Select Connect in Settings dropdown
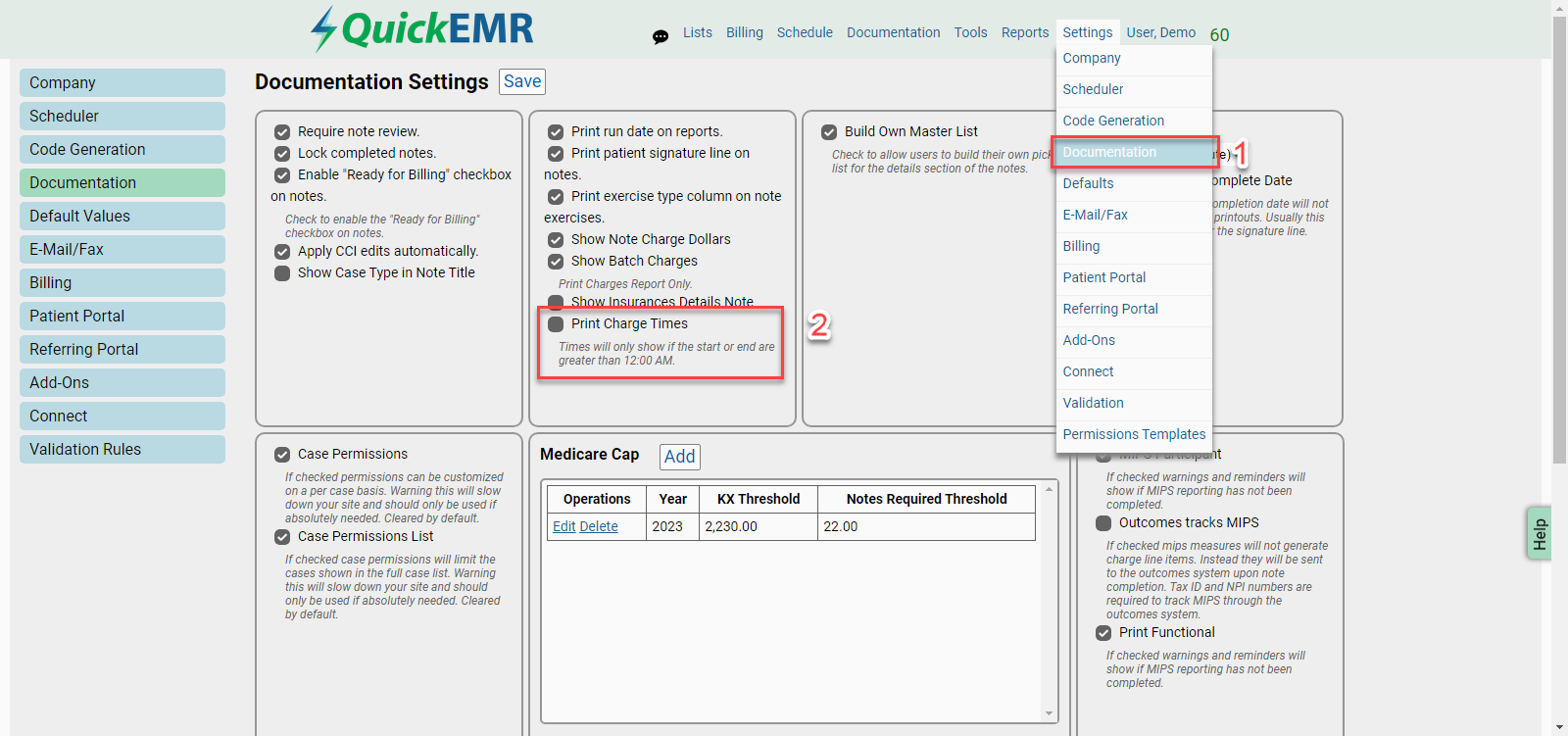The height and width of the screenshot is (736, 1568). click(1134, 372)
